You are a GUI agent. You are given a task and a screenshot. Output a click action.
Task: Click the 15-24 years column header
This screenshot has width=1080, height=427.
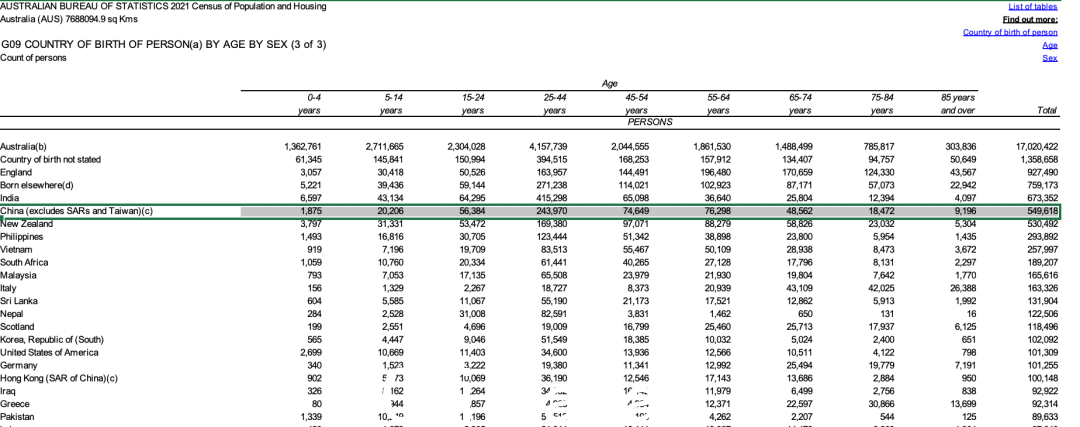[x=475, y=104]
